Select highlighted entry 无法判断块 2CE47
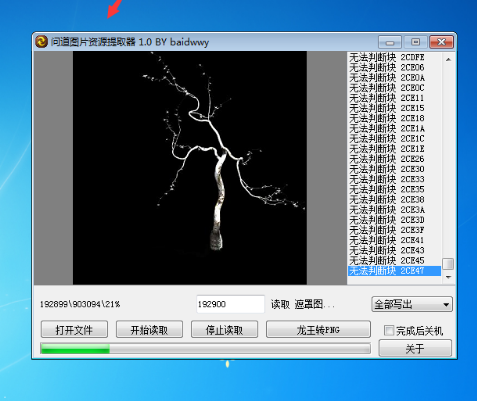Image resolution: width=477 pixels, height=401 pixels. (394, 271)
